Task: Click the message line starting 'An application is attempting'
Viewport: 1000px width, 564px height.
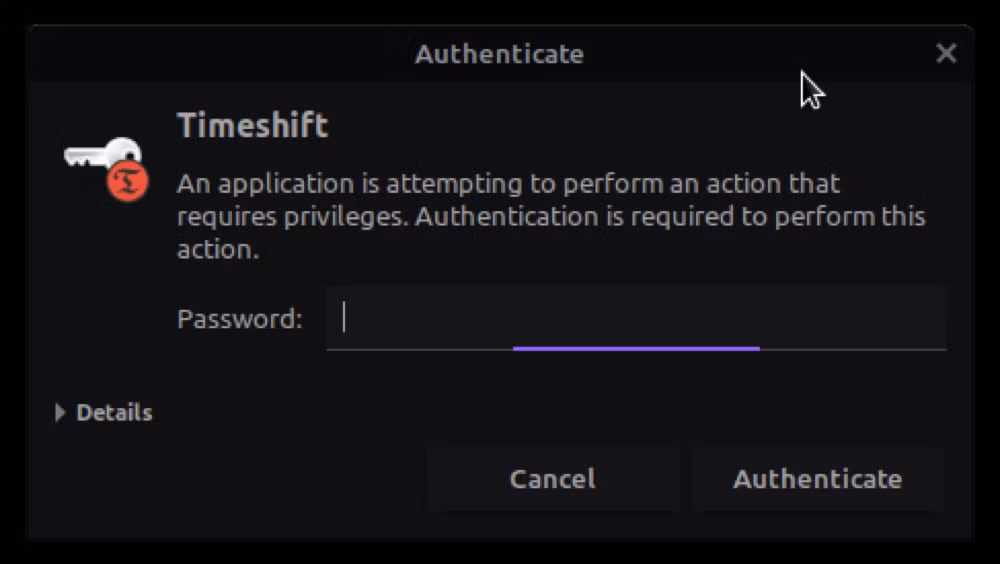Action: tap(508, 185)
